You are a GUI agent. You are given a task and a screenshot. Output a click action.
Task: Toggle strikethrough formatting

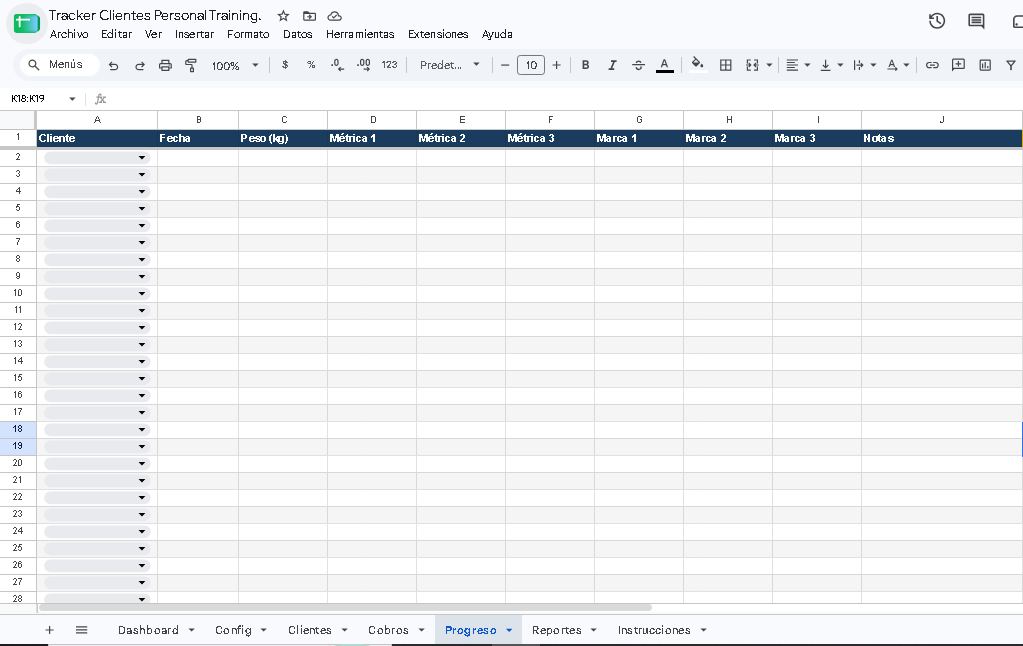(x=638, y=65)
